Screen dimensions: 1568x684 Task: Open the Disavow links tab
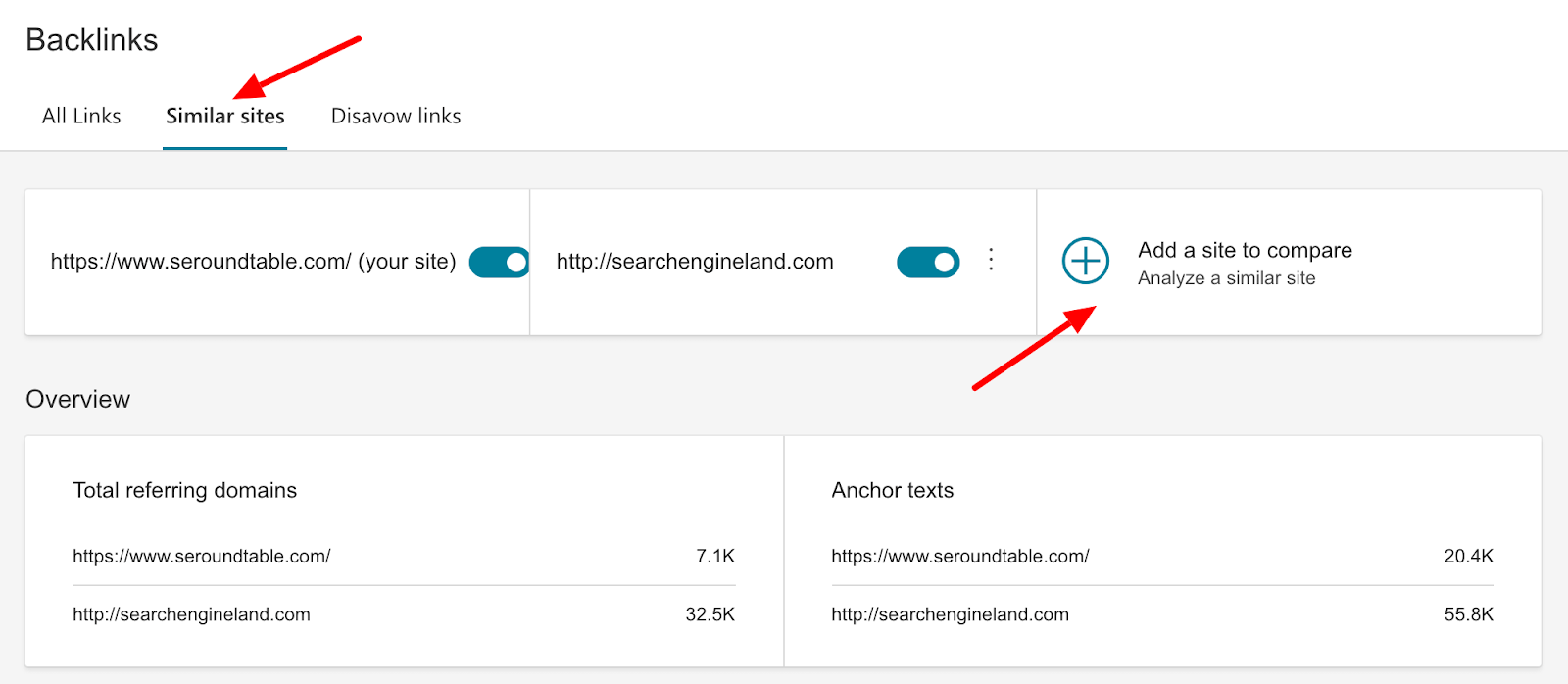(x=396, y=116)
